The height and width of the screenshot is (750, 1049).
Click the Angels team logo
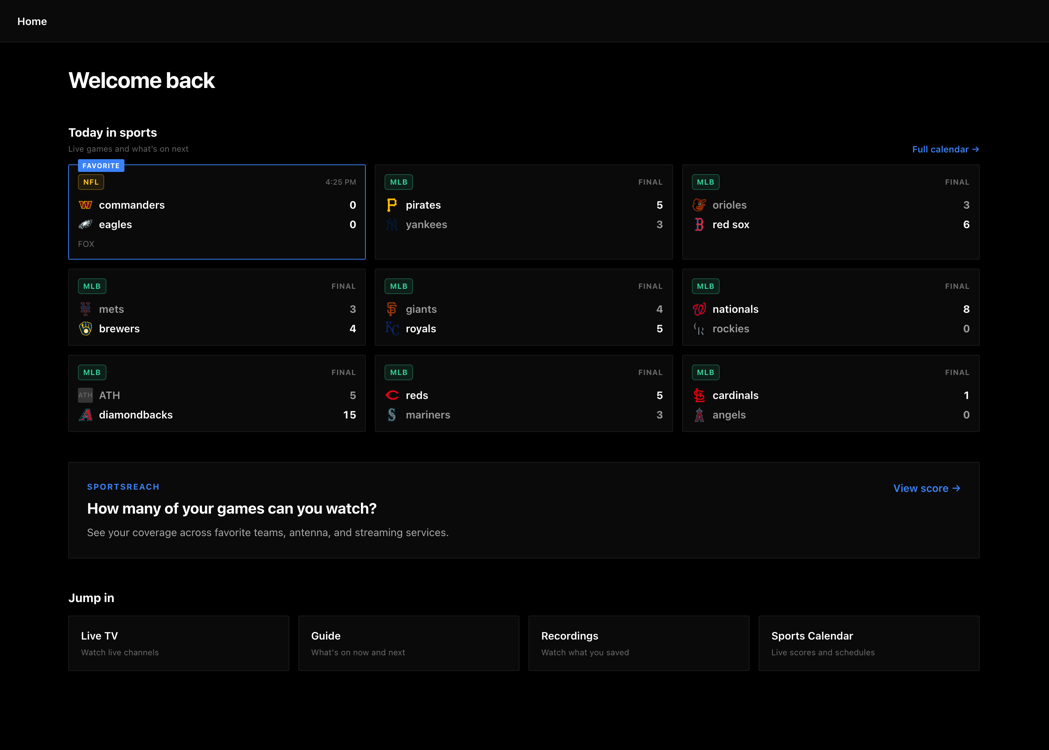coord(699,415)
